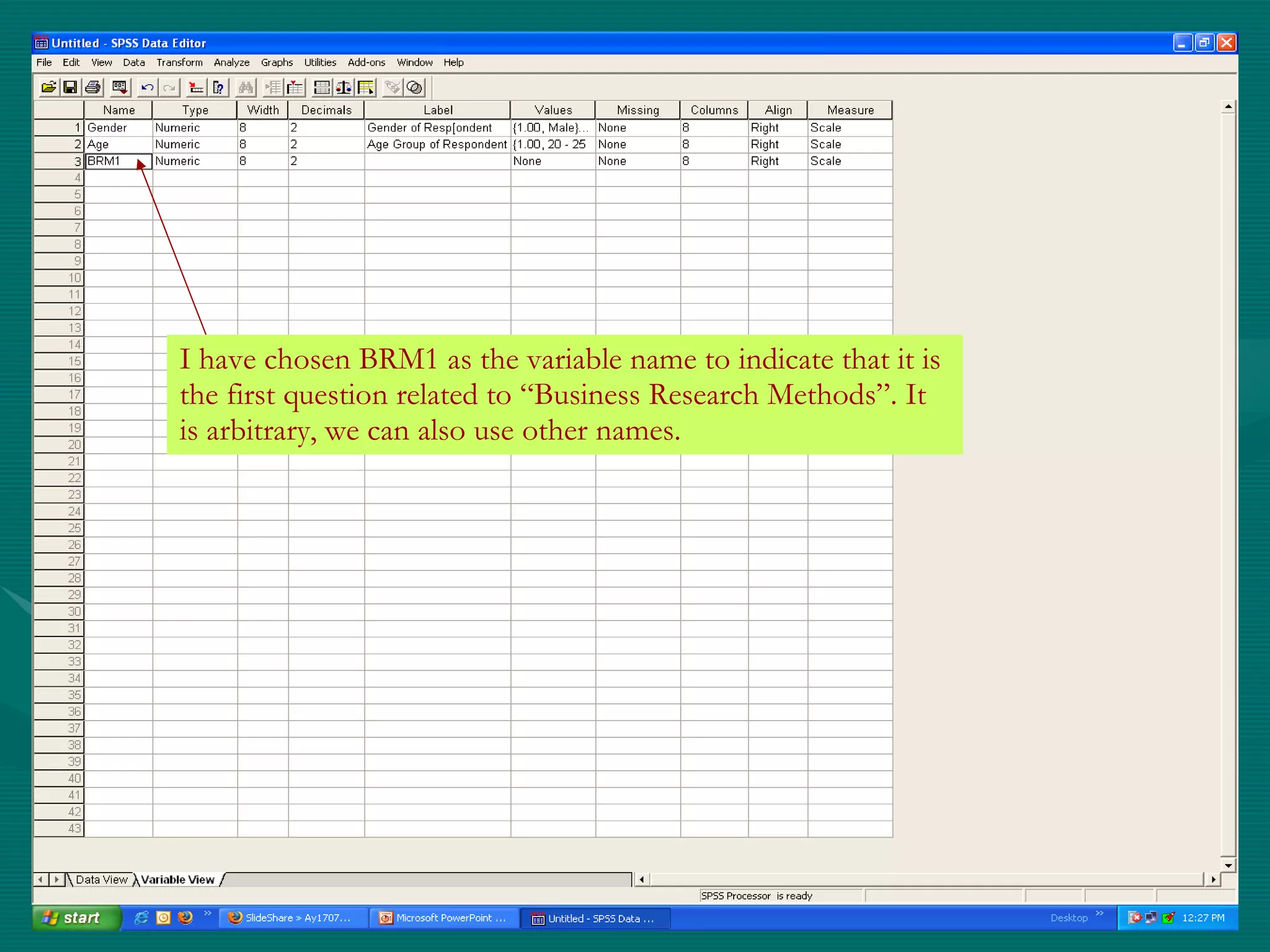Click Measure 'Scale' cell for Gender
1270x952 pixels.
(850, 128)
